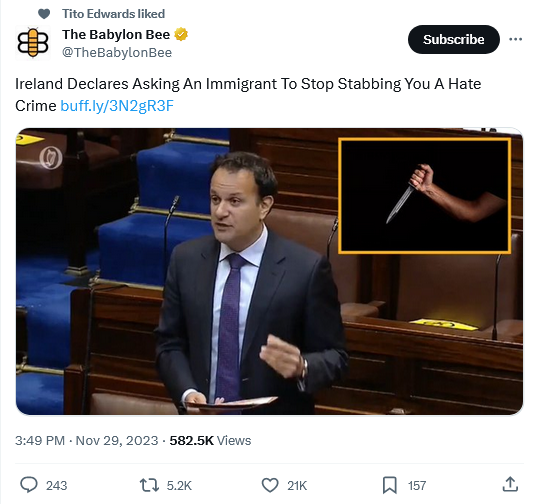The width and height of the screenshot is (535, 504).
Task: Open the tweet's main parliament image
Action: [x=269, y=272]
